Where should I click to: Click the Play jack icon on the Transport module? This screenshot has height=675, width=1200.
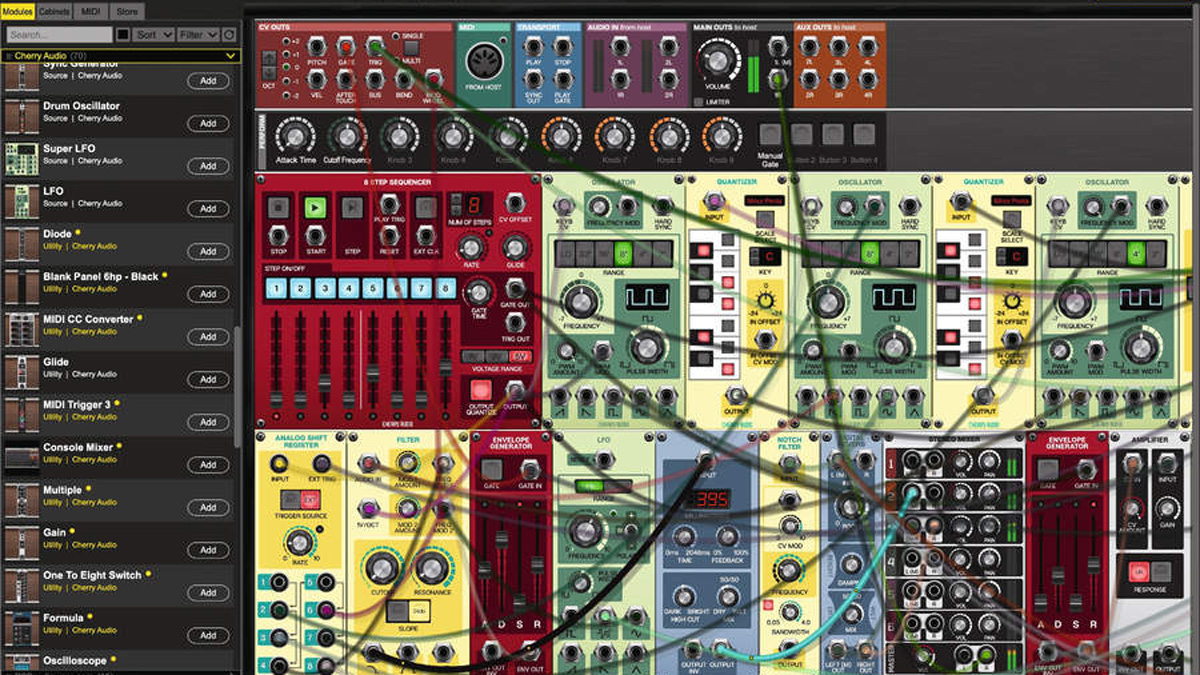(533, 48)
